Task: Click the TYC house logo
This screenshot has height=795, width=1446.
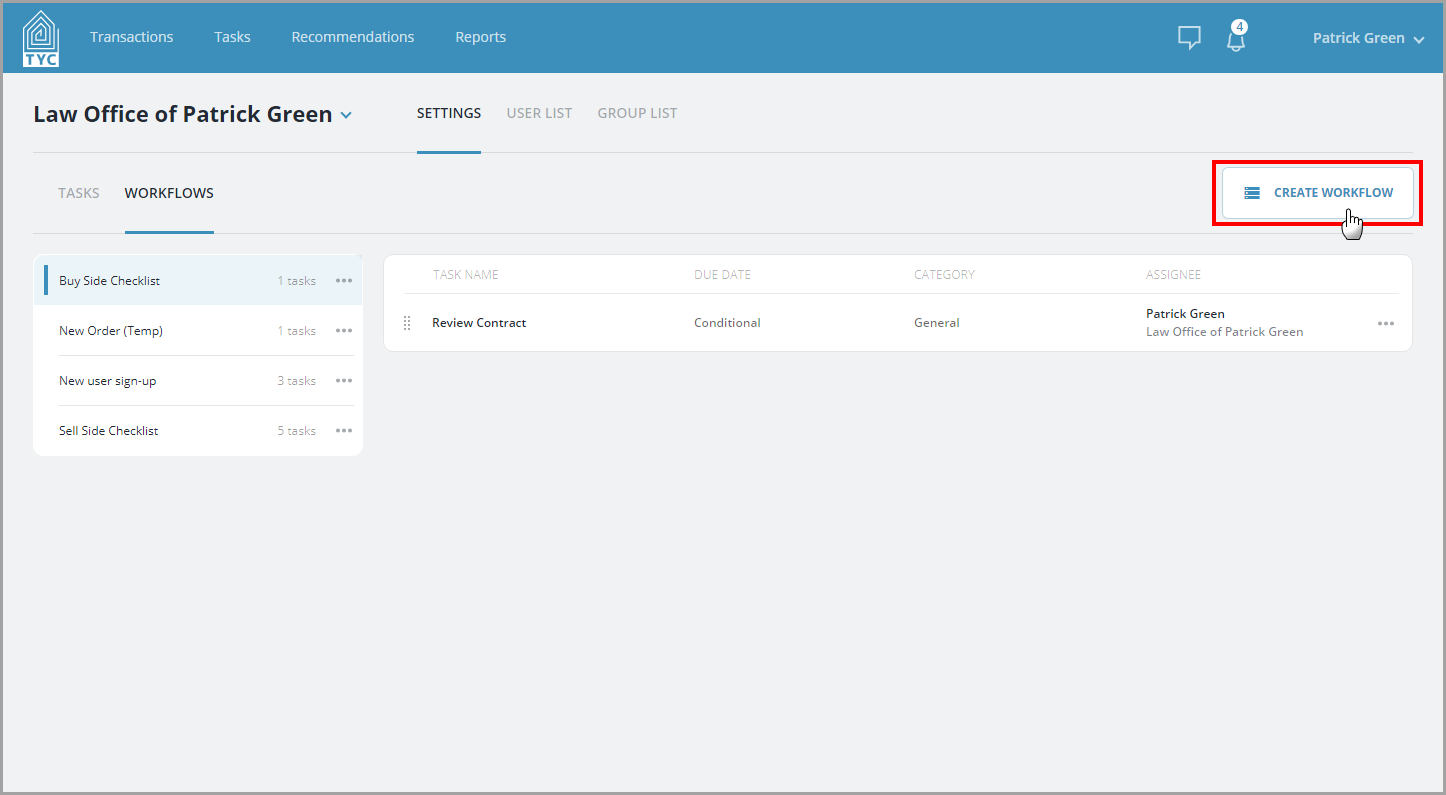Action: coord(41,38)
